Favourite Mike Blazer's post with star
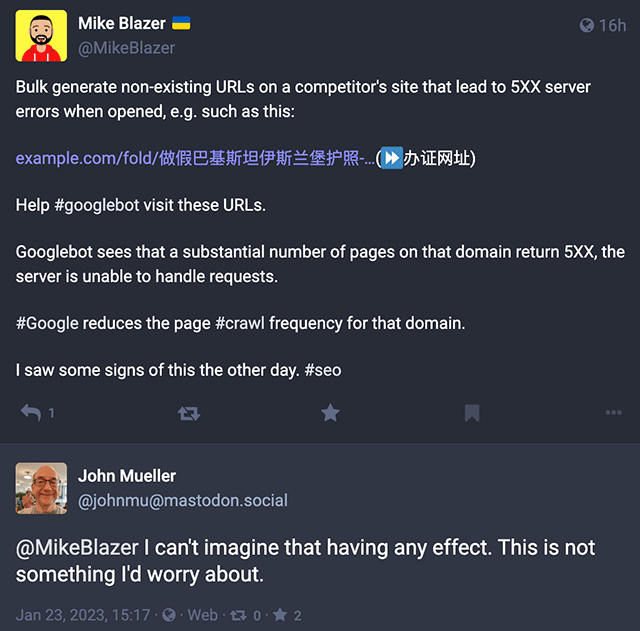This screenshot has width=640, height=631. (330, 412)
